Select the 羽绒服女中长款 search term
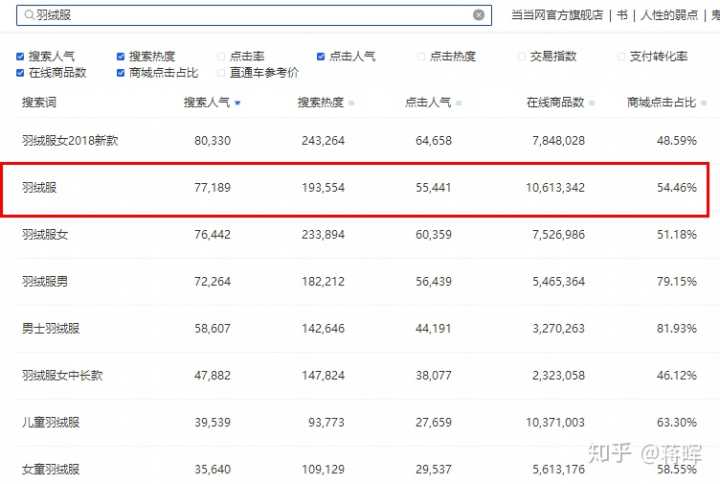Viewport: 720px width, 484px height. point(62,375)
